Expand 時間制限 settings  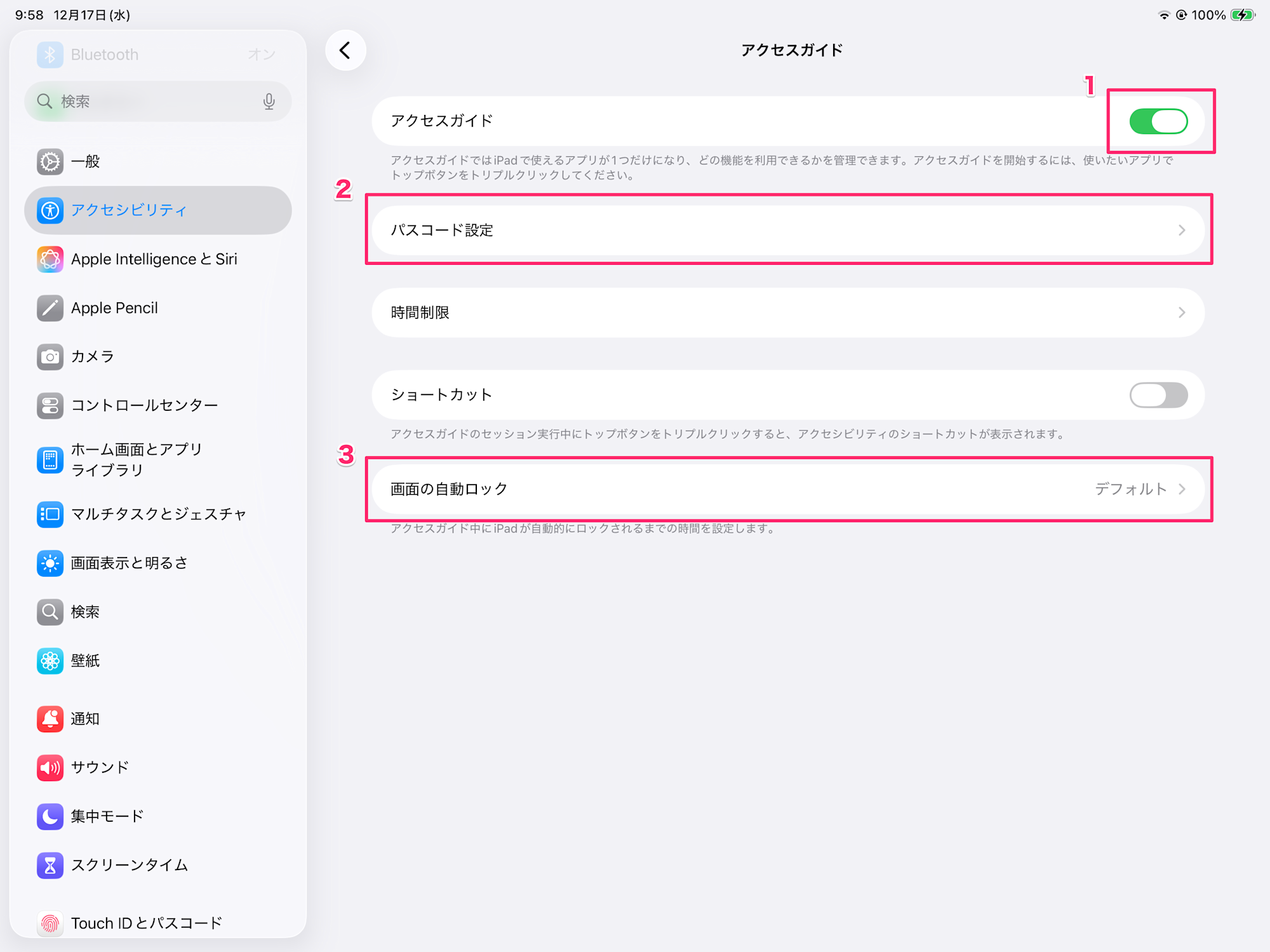coord(1181,312)
